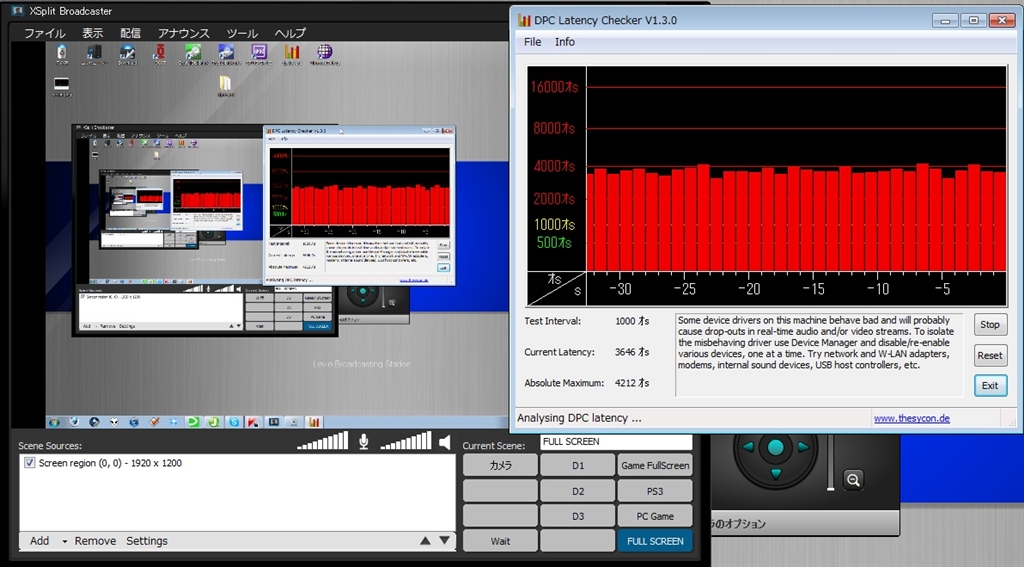This screenshot has height=567, width=1024.
Task: Click the Current Scene name field
Action: 616,442
